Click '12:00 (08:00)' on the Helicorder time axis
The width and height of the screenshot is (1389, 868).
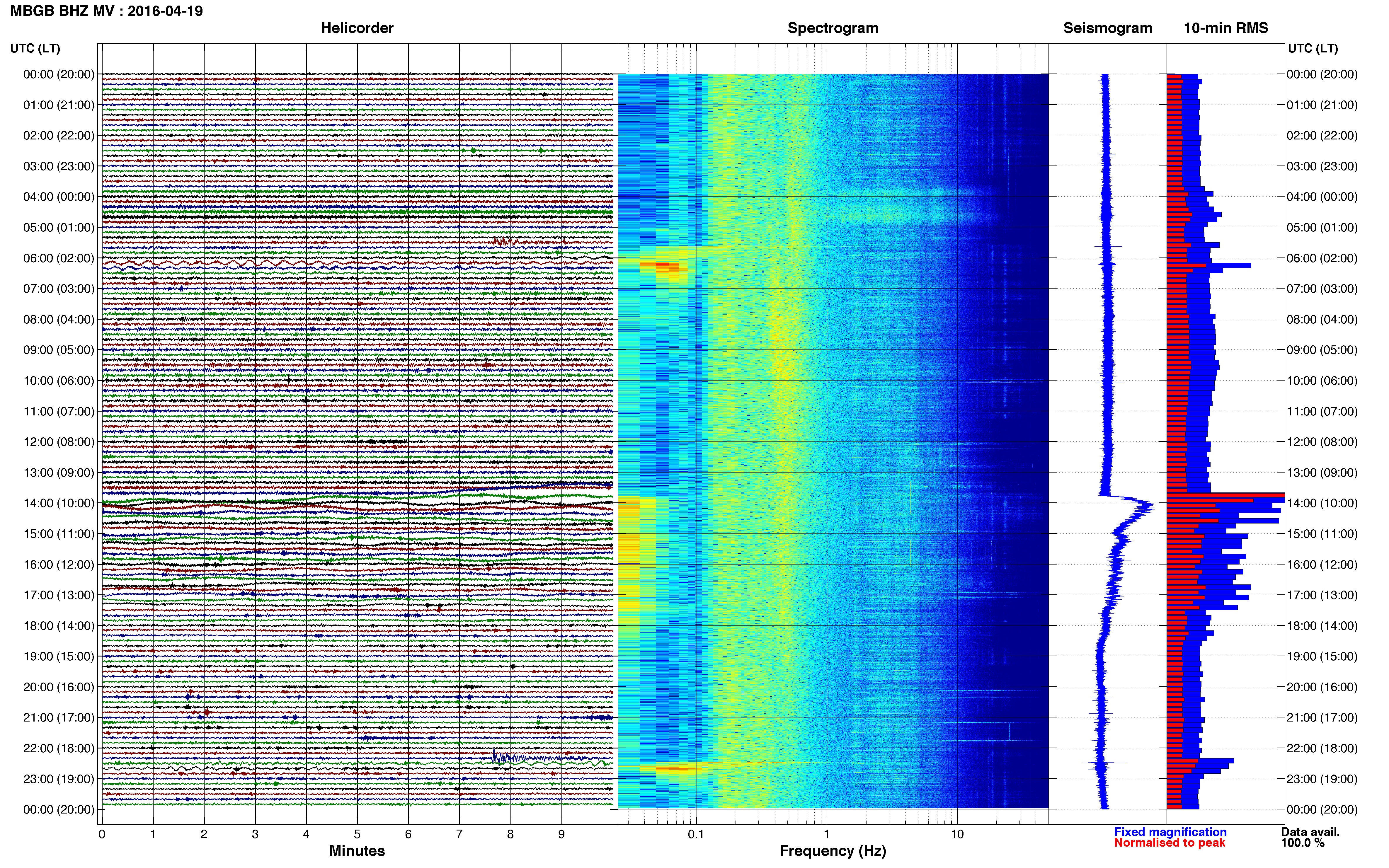[59, 442]
